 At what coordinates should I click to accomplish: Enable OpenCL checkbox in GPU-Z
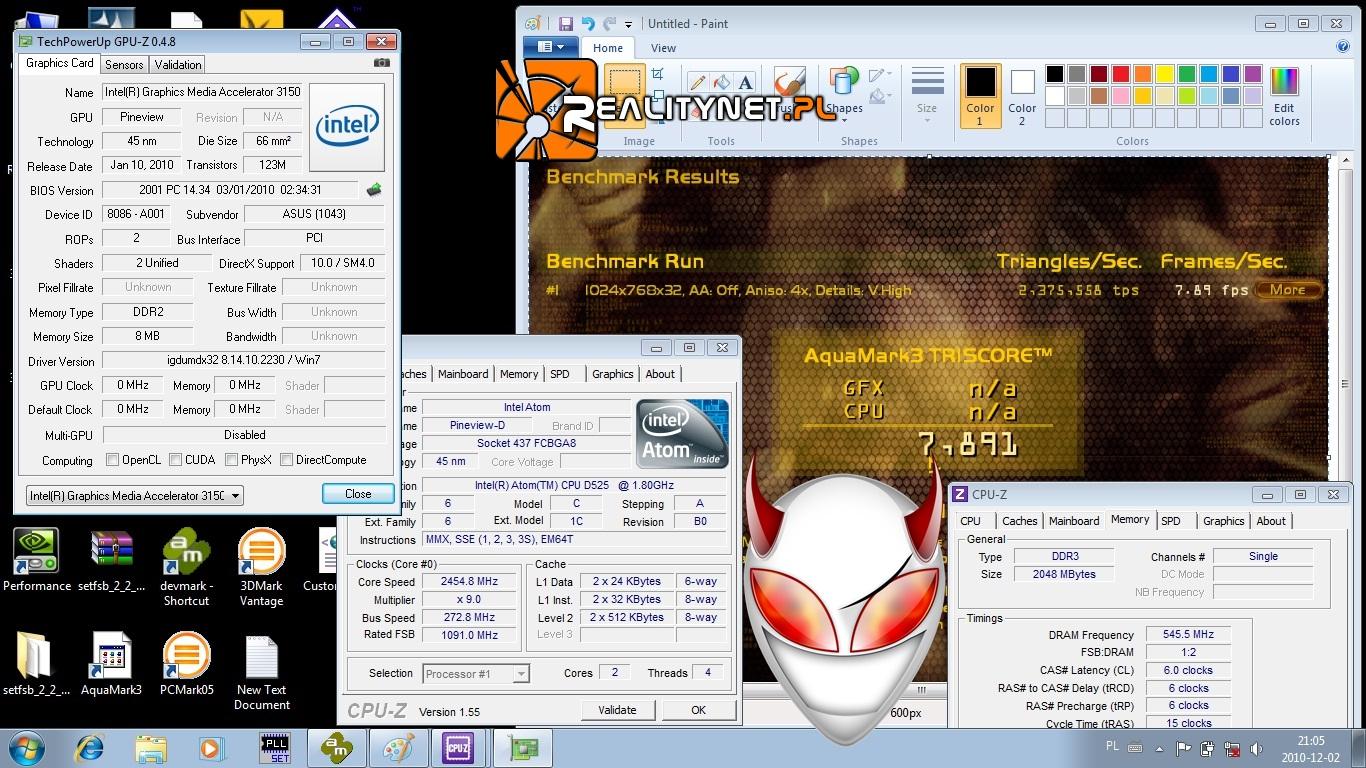[113, 460]
